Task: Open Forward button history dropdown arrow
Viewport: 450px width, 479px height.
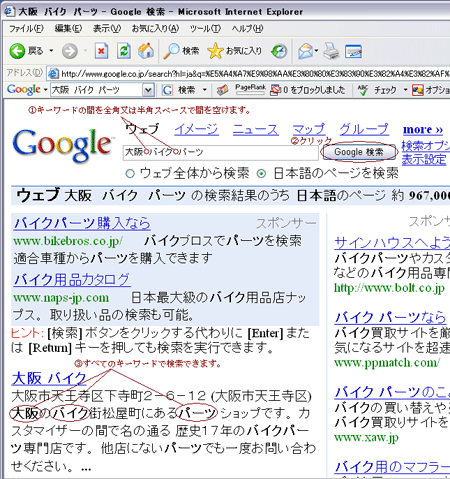Action: coord(85,51)
